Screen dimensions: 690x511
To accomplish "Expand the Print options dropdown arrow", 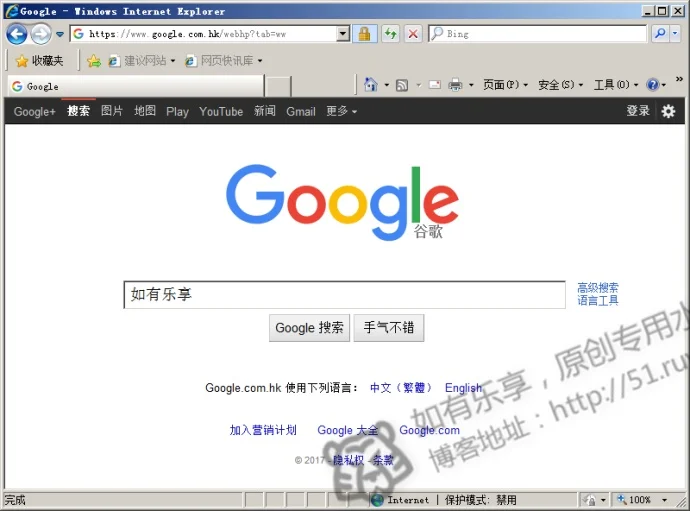I will pos(471,85).
